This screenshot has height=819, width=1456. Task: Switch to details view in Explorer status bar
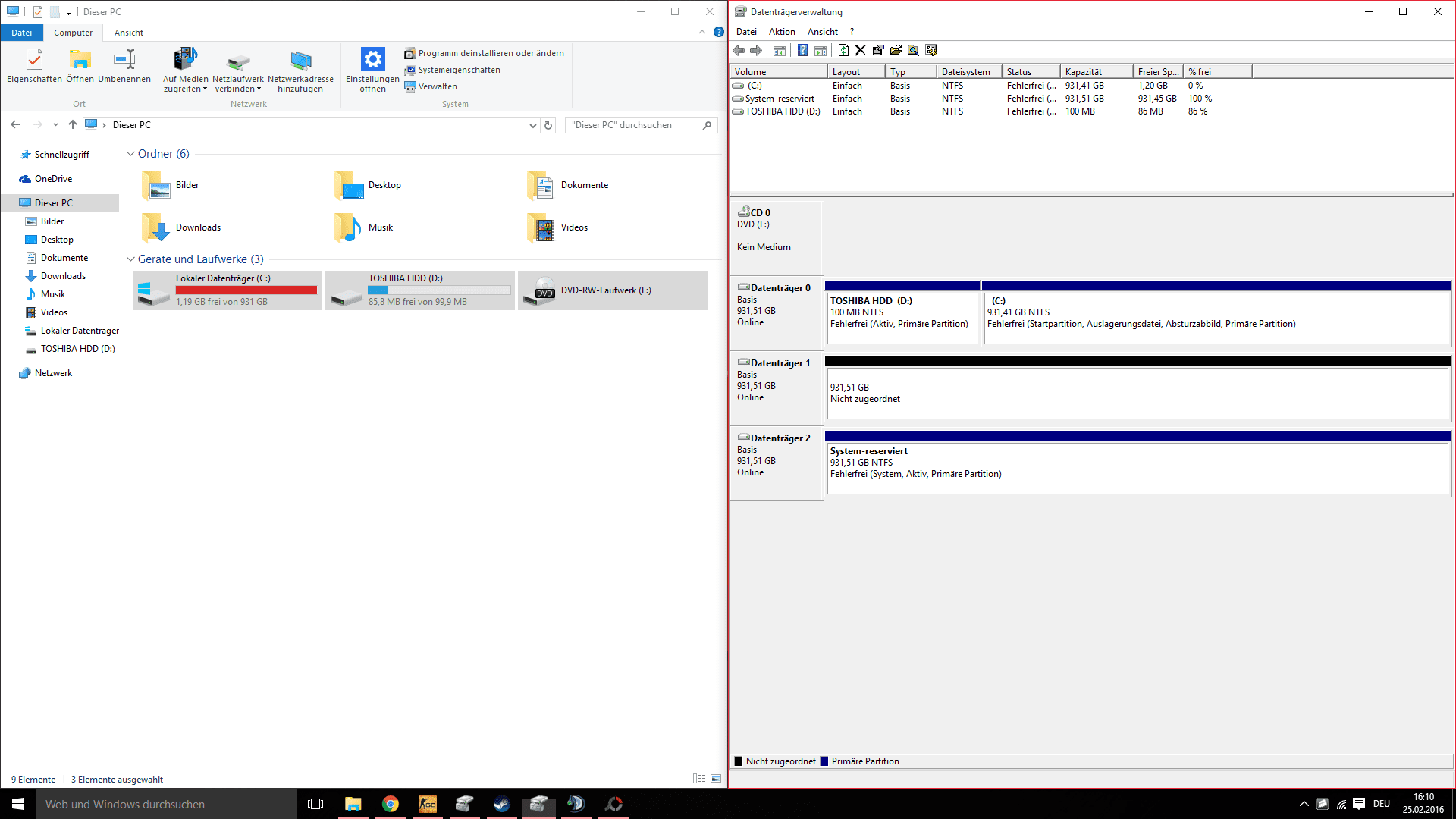[699, 779]
